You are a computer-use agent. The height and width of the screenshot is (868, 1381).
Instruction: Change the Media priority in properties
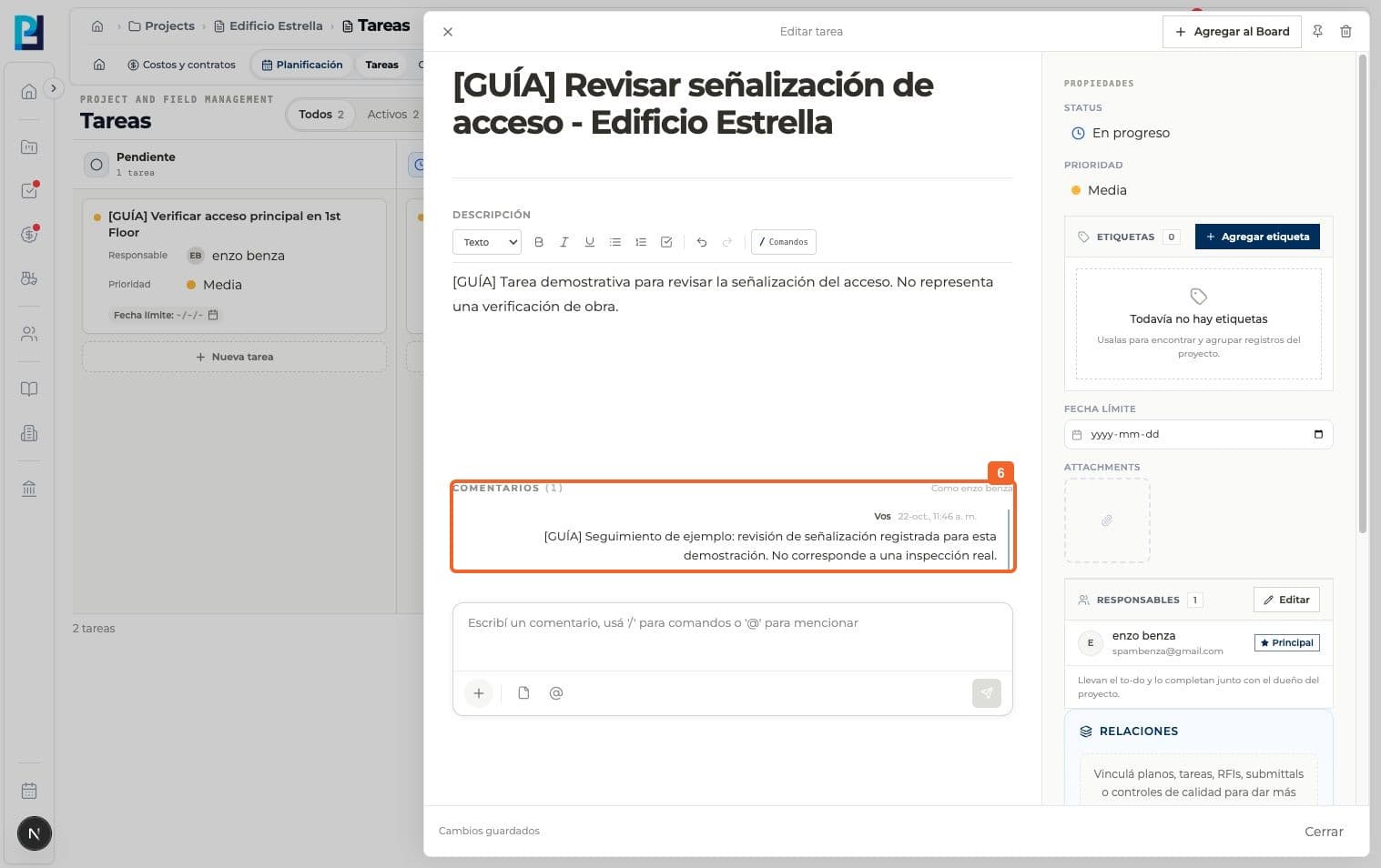[1098, 190]
